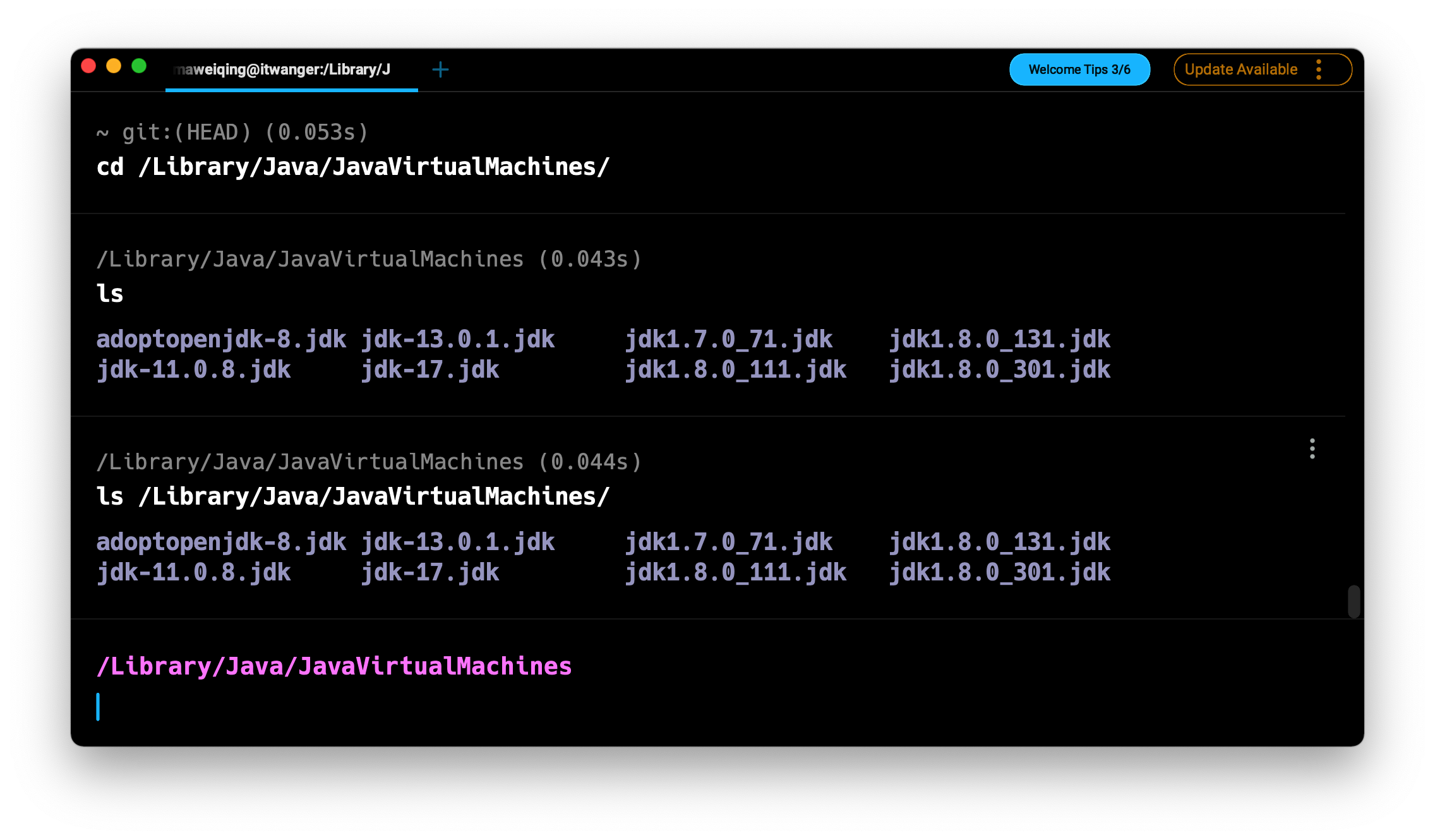Image resolution: width=1435 pixels, height=840 pixels.
Task: Open the three-dot menu of the last ls block
Action: [1312, 448]
